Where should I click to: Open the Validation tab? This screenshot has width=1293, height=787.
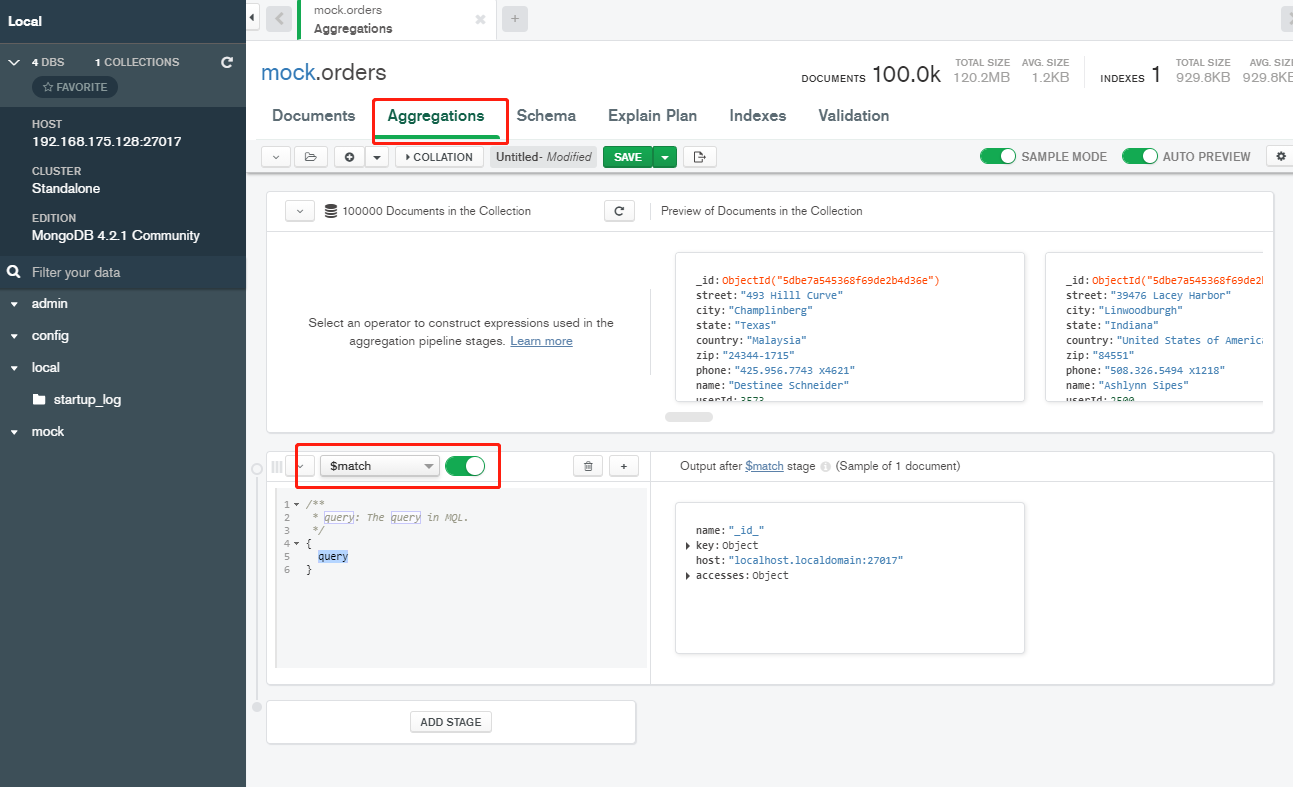coord(853,116)
